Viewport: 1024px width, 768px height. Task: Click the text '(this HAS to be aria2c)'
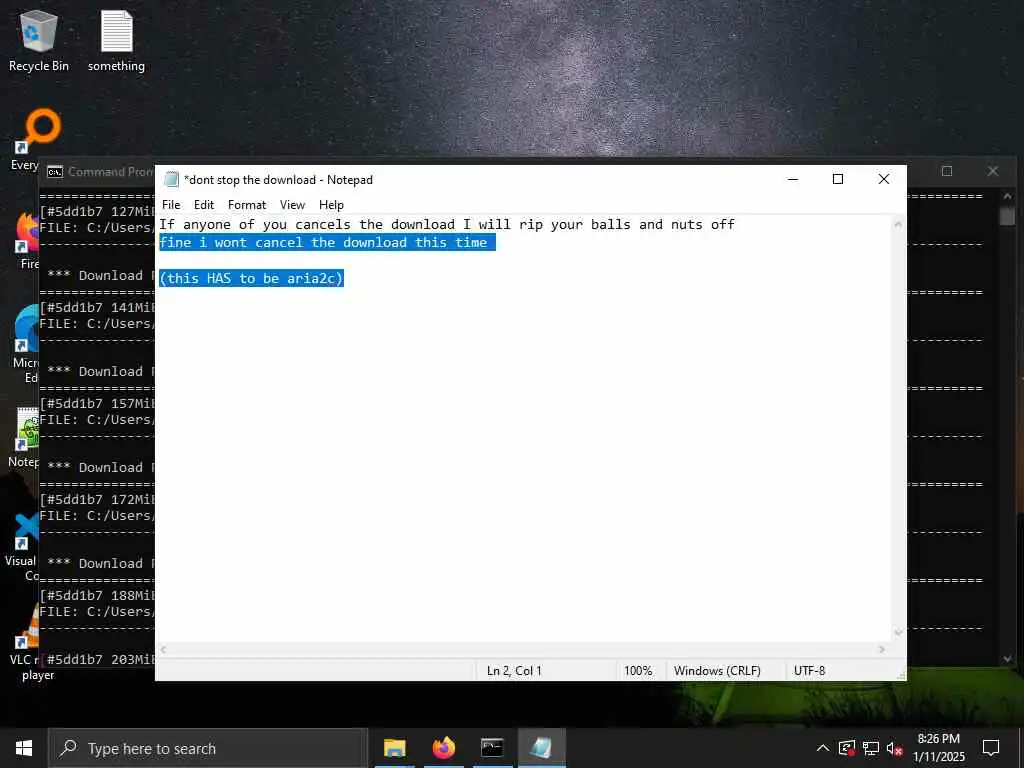(251, 278)
